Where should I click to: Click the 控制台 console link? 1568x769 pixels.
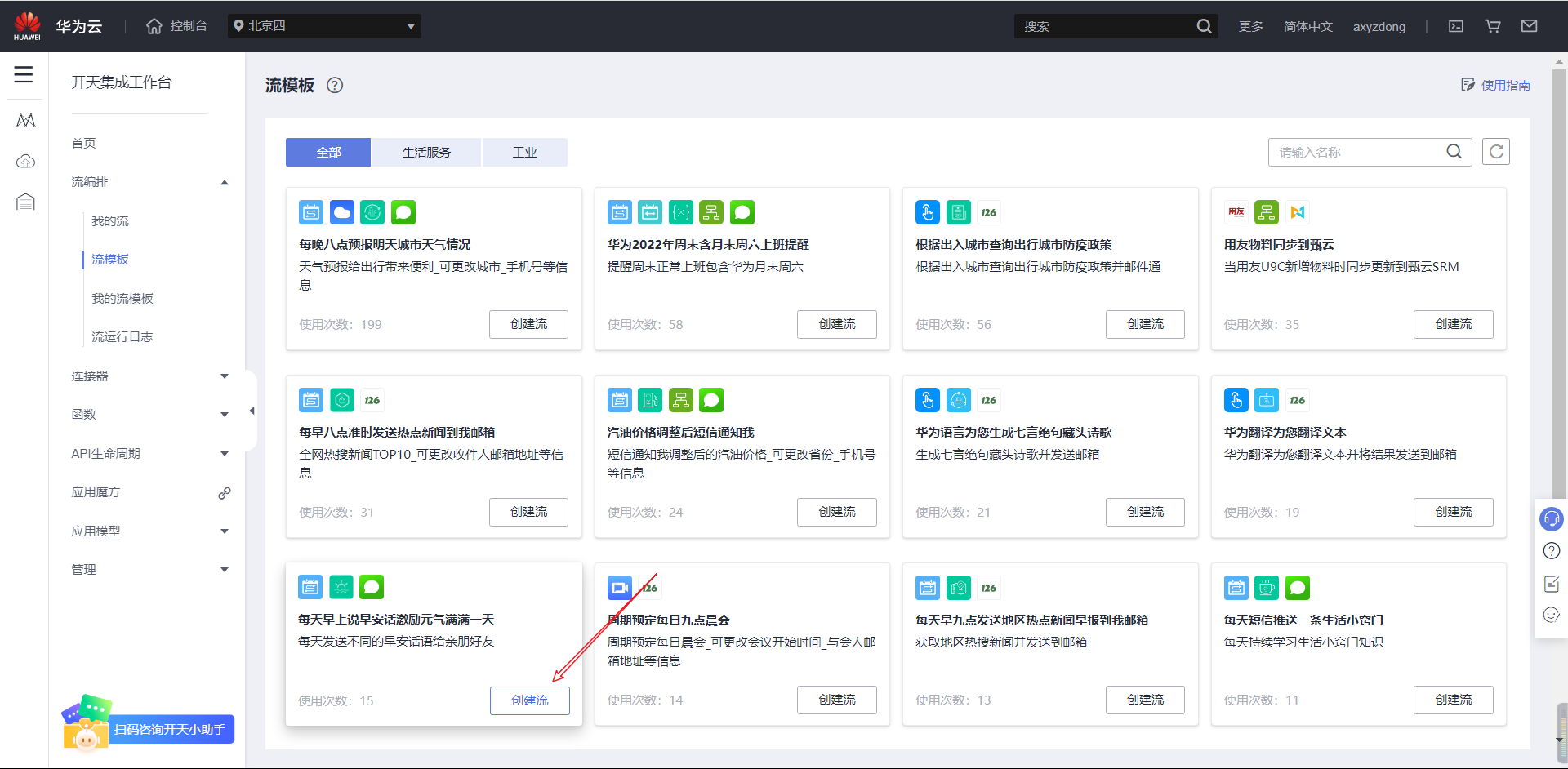click(189, 26)
